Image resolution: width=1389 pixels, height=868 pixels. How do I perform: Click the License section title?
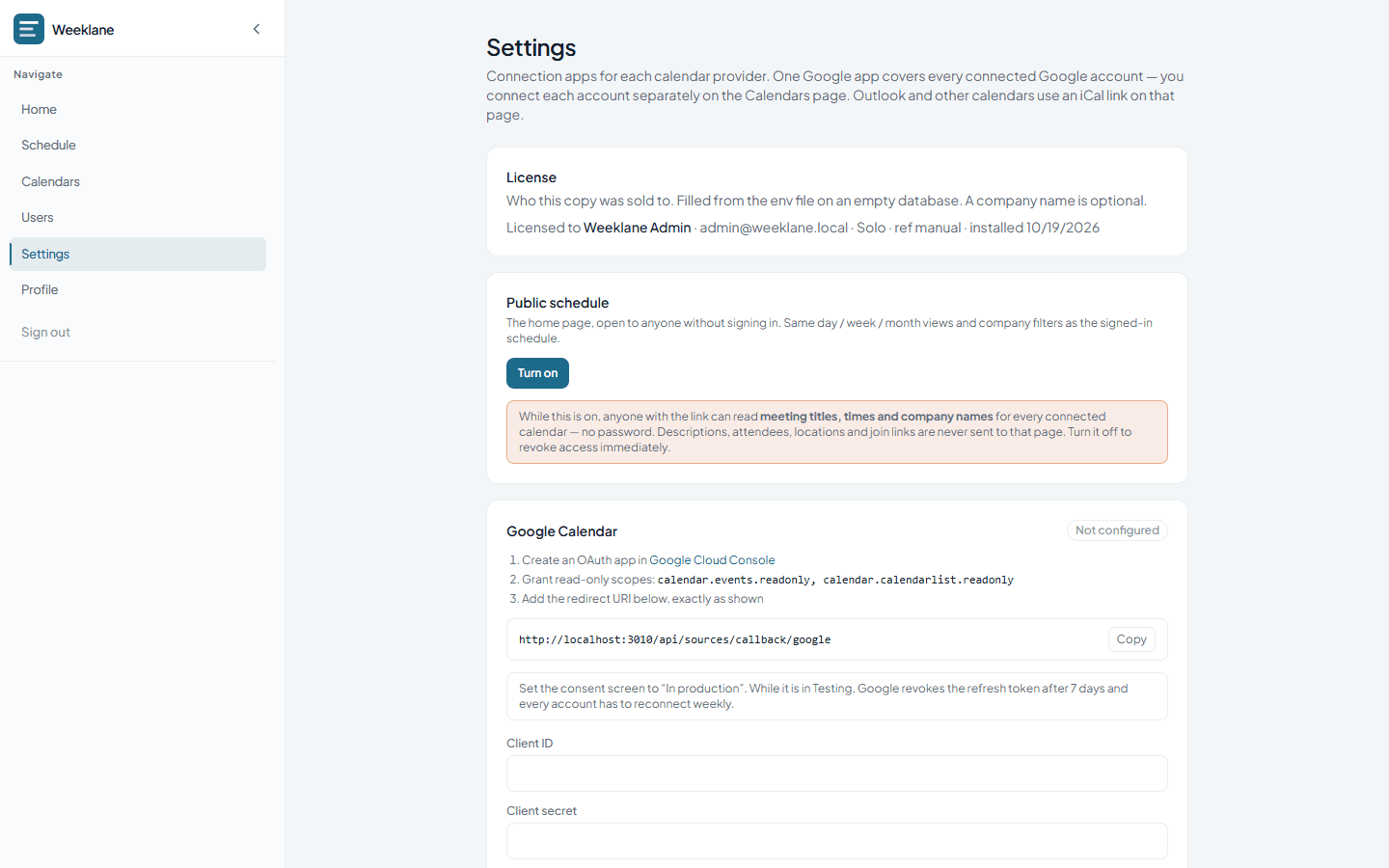pyautogui.click(x=531, y=177)
